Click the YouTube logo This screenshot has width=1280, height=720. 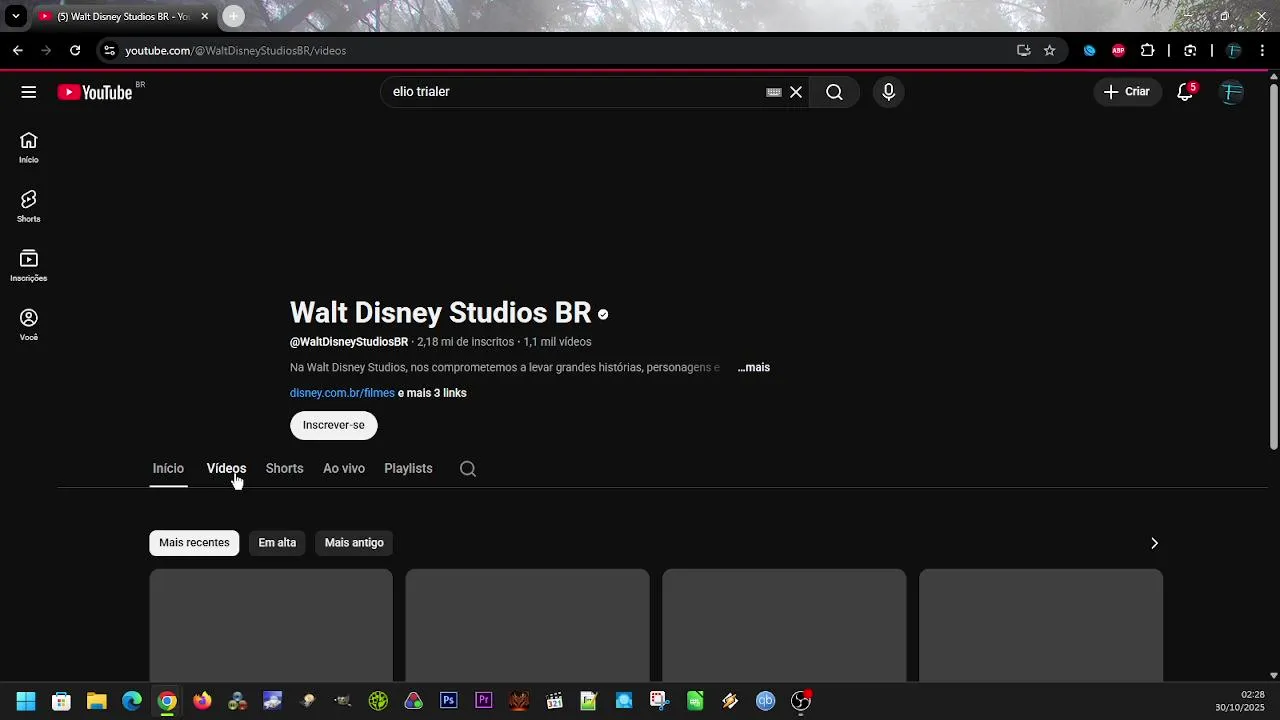[95, 92]
